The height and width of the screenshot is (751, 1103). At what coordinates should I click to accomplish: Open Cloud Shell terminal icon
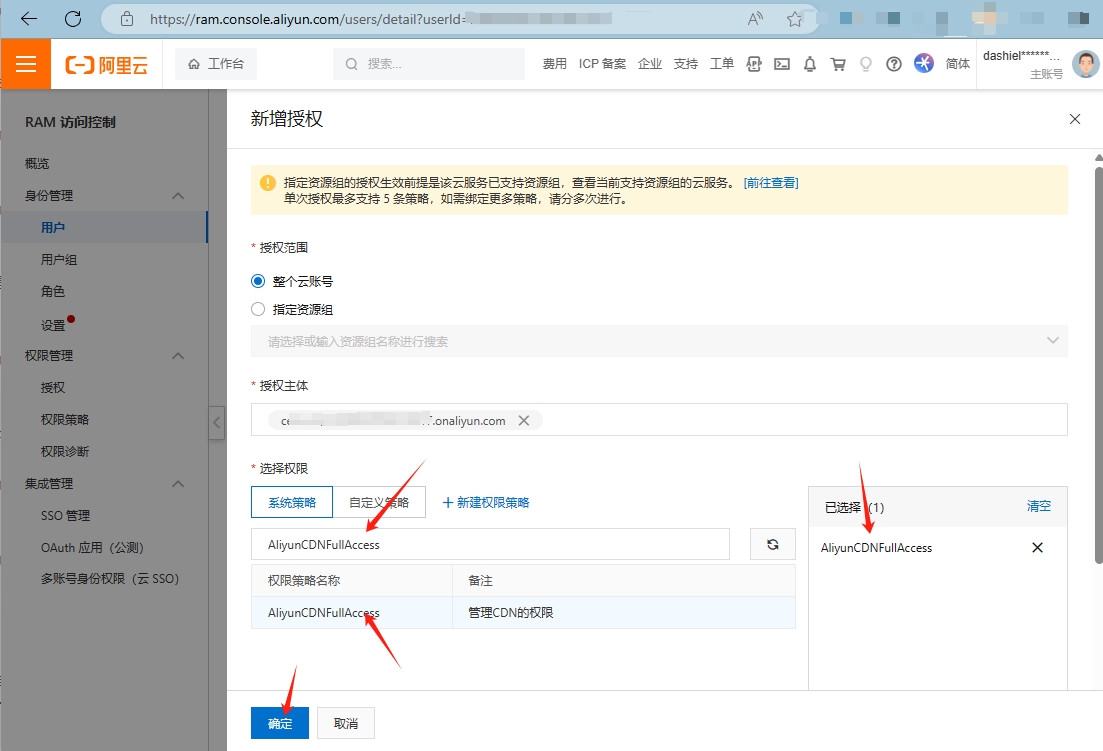(x=782, y=64)
